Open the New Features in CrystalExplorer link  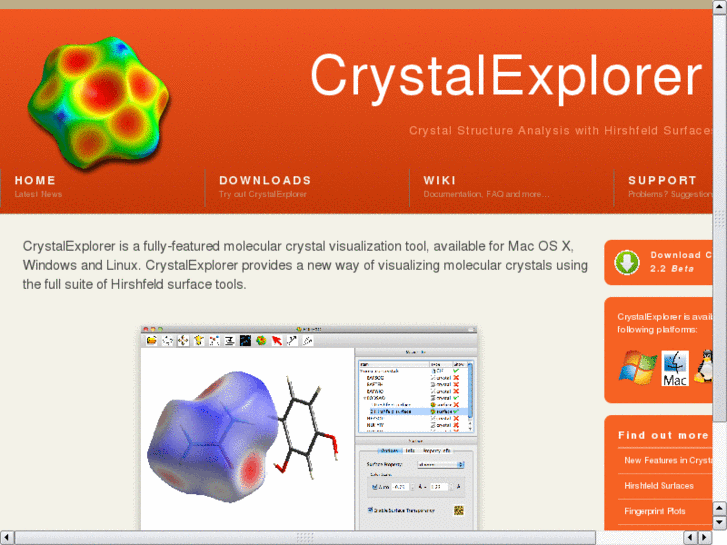[668, 461]
